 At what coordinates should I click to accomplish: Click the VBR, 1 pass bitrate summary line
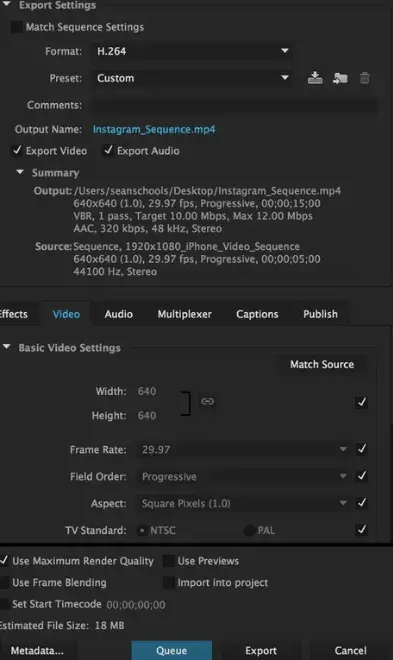pos(193,216)
